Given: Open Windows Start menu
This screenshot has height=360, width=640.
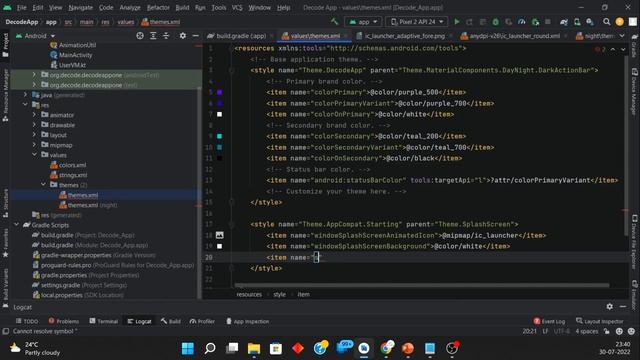Looking at the screenshot, I should coord(188,348).
